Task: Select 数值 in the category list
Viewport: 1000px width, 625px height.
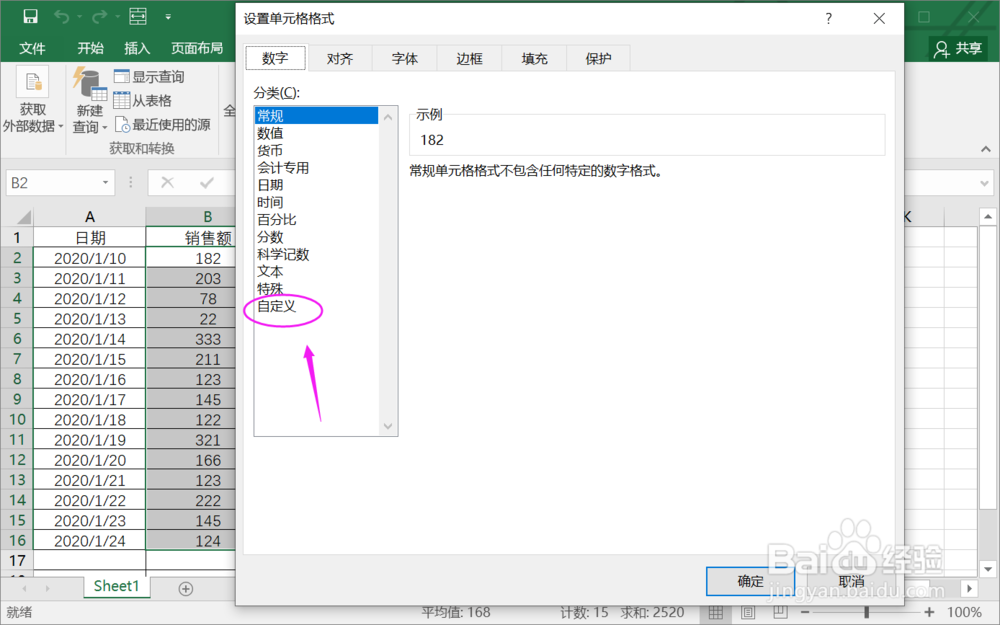Action: (x=316, y=133)
